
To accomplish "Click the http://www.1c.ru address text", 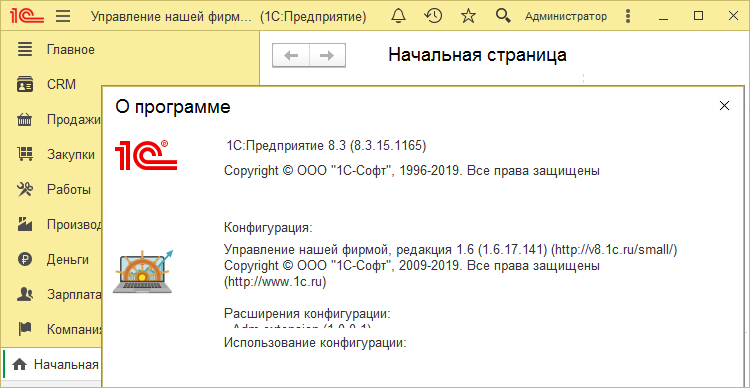I will pos(276,282).
